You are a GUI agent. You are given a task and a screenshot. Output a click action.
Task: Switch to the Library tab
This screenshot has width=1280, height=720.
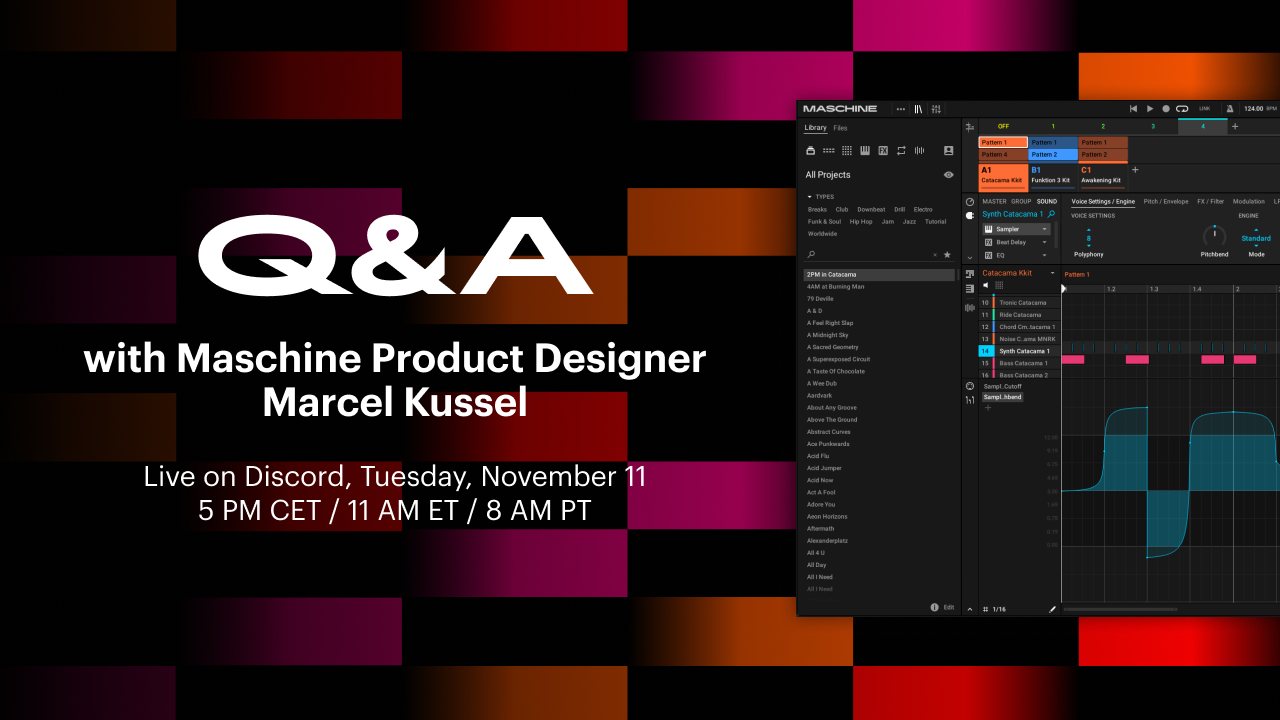(x=816, y=128)
